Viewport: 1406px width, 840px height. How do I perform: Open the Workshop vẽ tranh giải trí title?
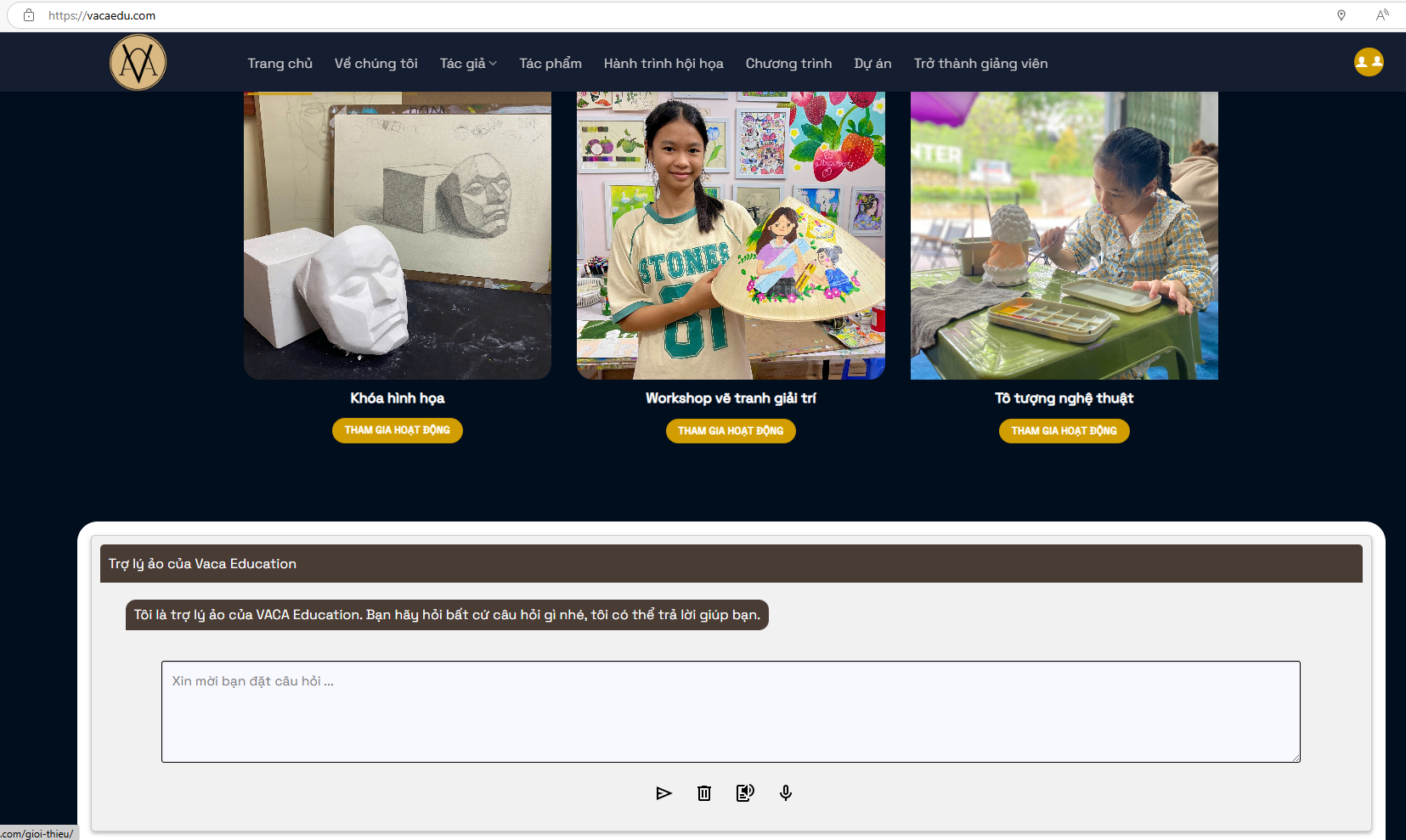731,398
